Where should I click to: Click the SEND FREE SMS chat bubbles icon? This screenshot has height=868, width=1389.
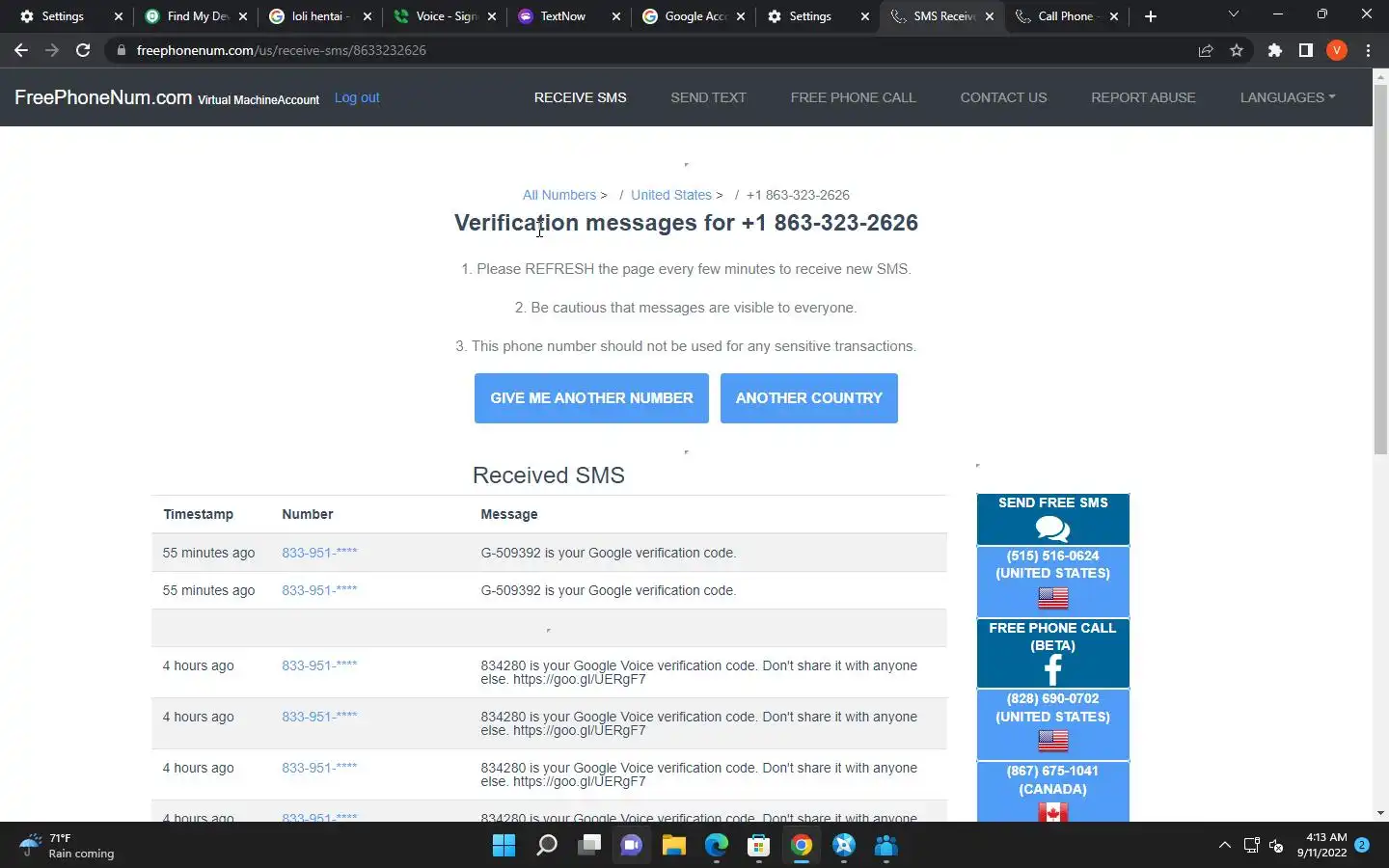tap(1052, 529)
